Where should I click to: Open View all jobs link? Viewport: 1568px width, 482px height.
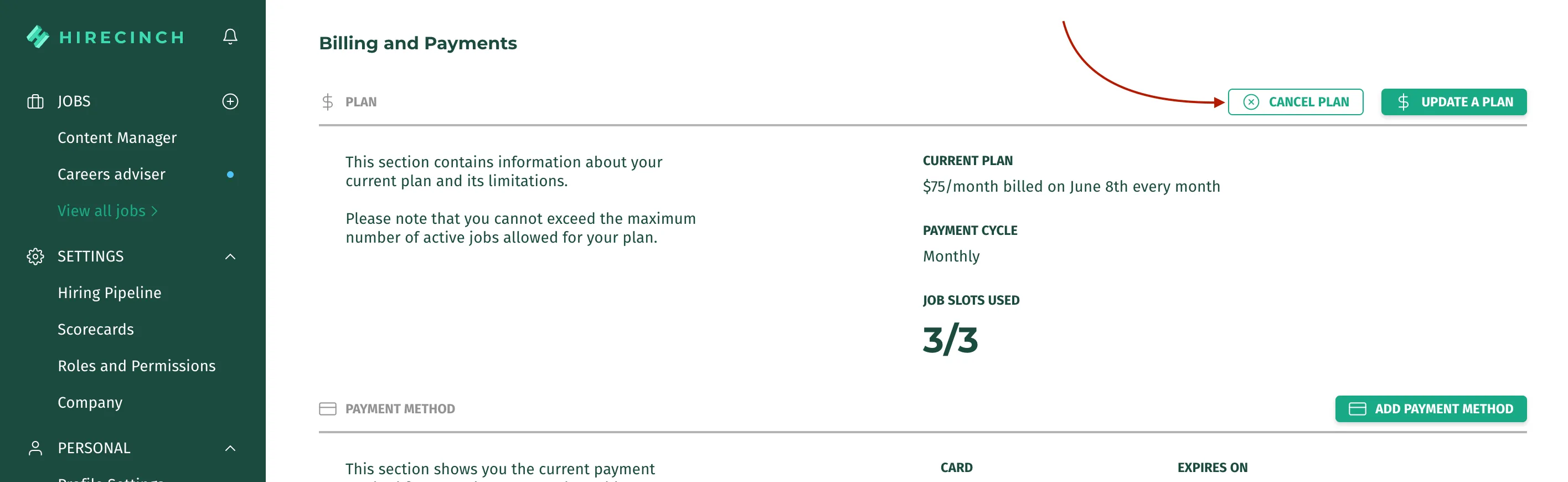click(108, 211)
